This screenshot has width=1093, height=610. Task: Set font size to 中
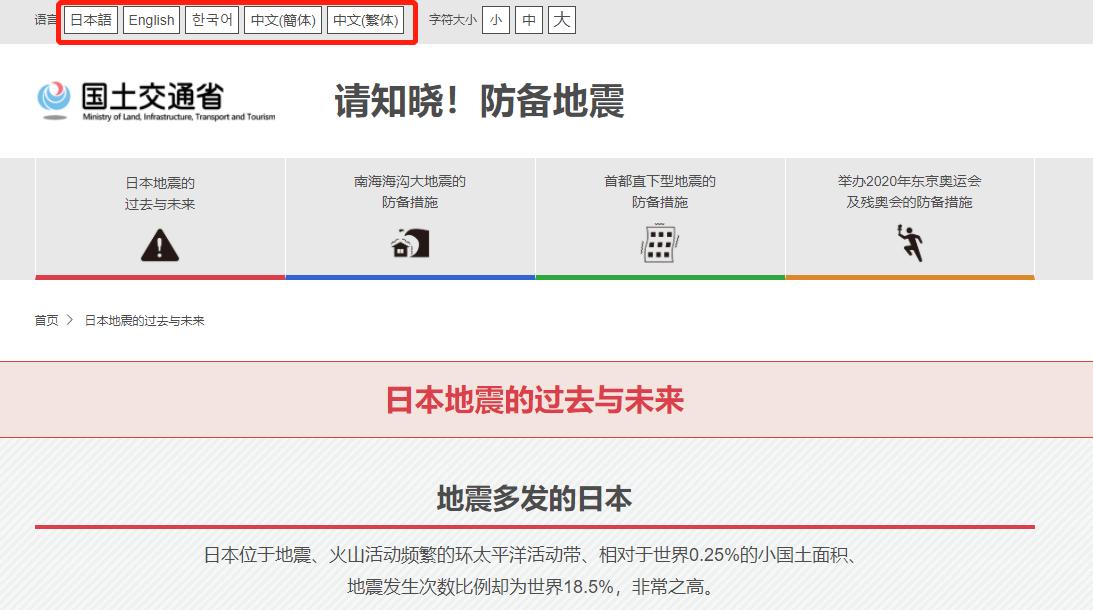pyautogui.click(x=529, y=20)
